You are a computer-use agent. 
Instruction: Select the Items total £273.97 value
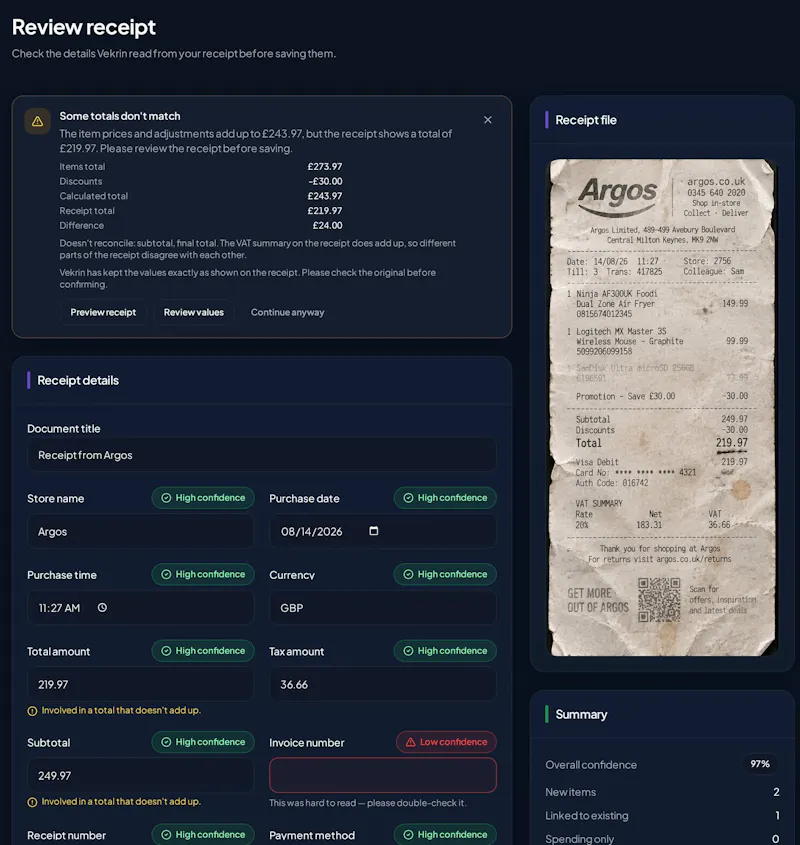coord(325,167)
